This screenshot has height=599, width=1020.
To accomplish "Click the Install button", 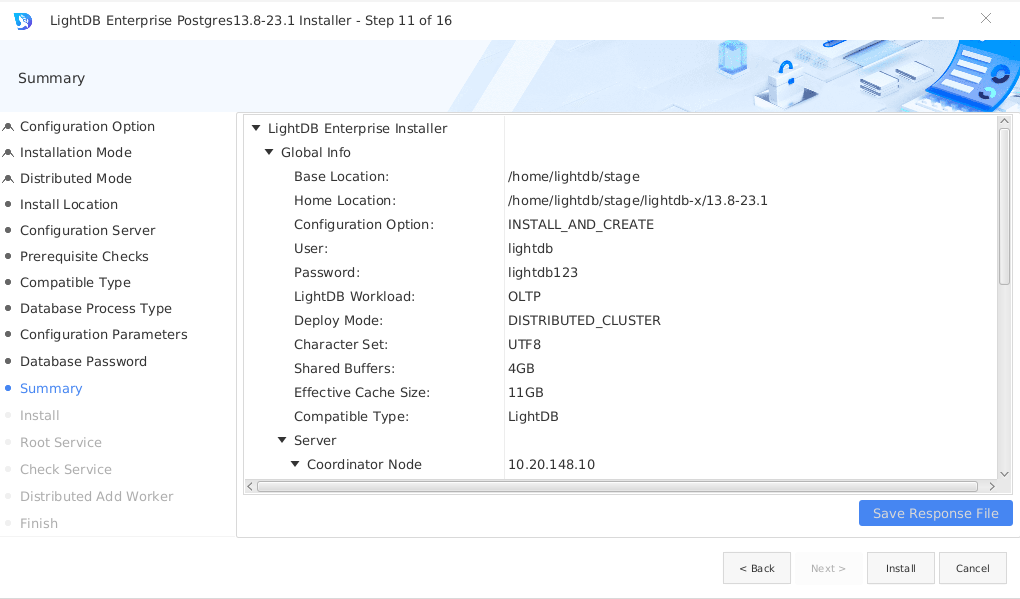I will (900, 568).
